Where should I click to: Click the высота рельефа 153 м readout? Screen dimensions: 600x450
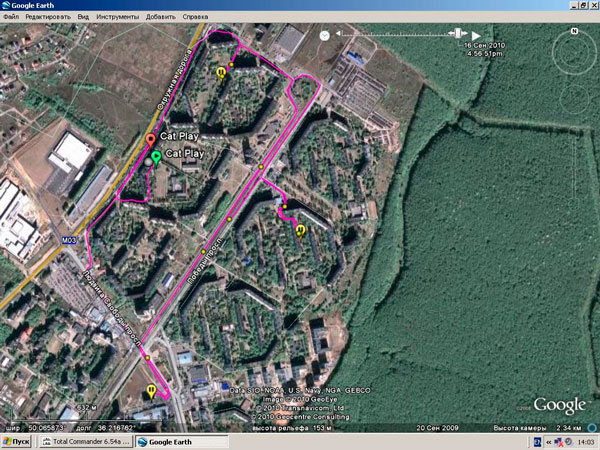[292, 428]
